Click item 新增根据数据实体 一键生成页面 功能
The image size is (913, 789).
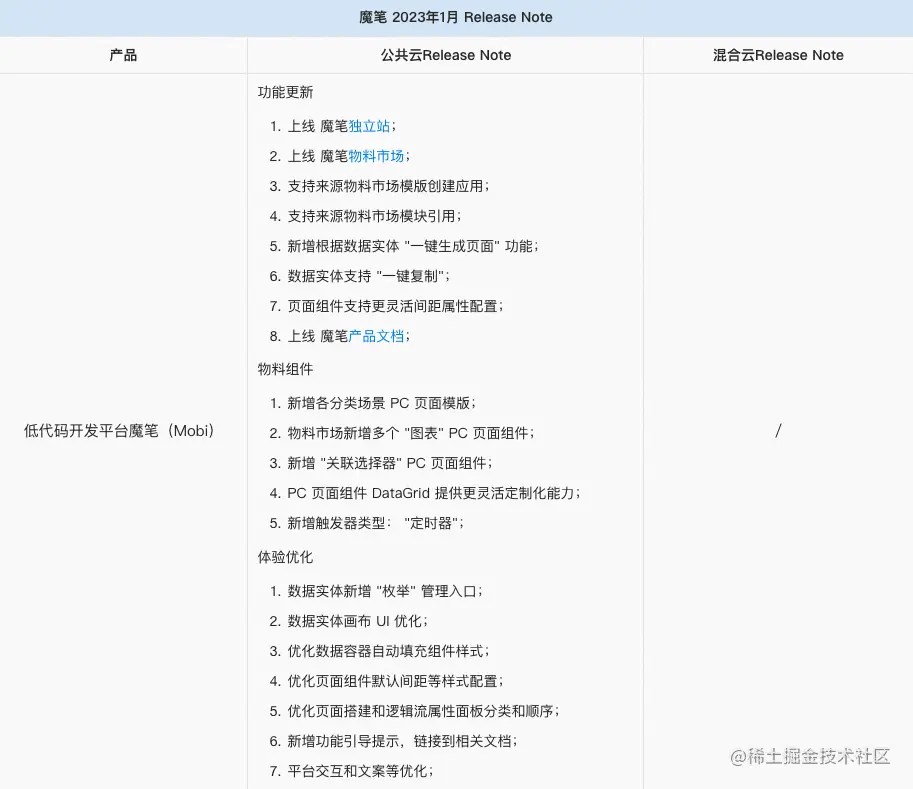point(413,246)
